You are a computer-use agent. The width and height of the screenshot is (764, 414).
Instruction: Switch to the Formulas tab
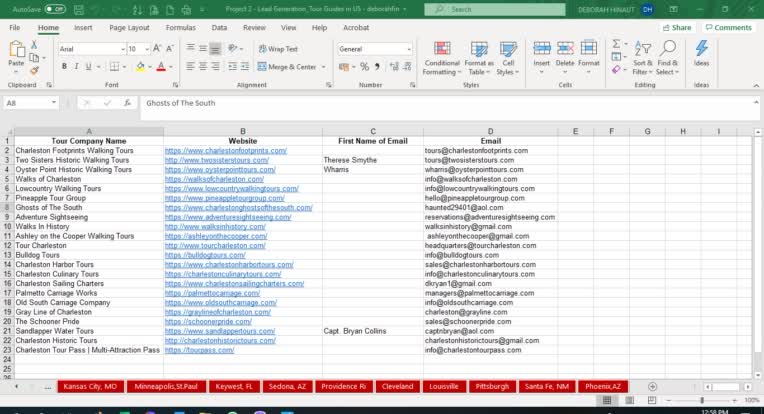[180, 28]
